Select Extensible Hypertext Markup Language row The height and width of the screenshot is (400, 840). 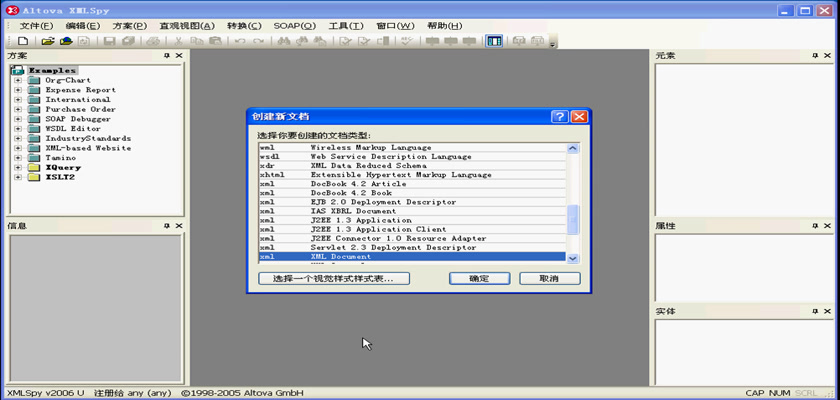pos(412,175)
